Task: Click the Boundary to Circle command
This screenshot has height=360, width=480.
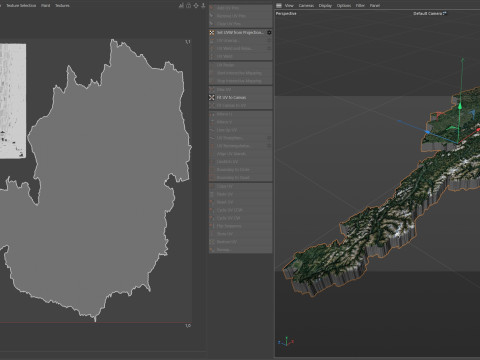Action: [240, 170]
